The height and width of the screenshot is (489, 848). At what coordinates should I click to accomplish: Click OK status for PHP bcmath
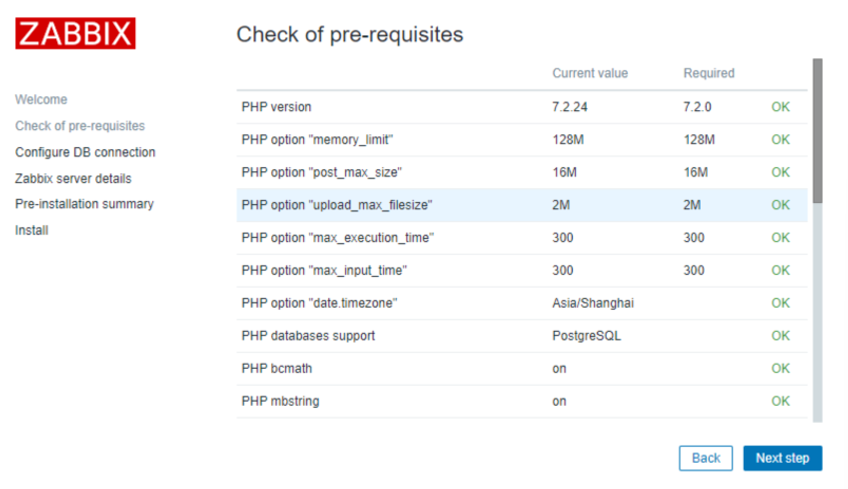pos(780,368)
